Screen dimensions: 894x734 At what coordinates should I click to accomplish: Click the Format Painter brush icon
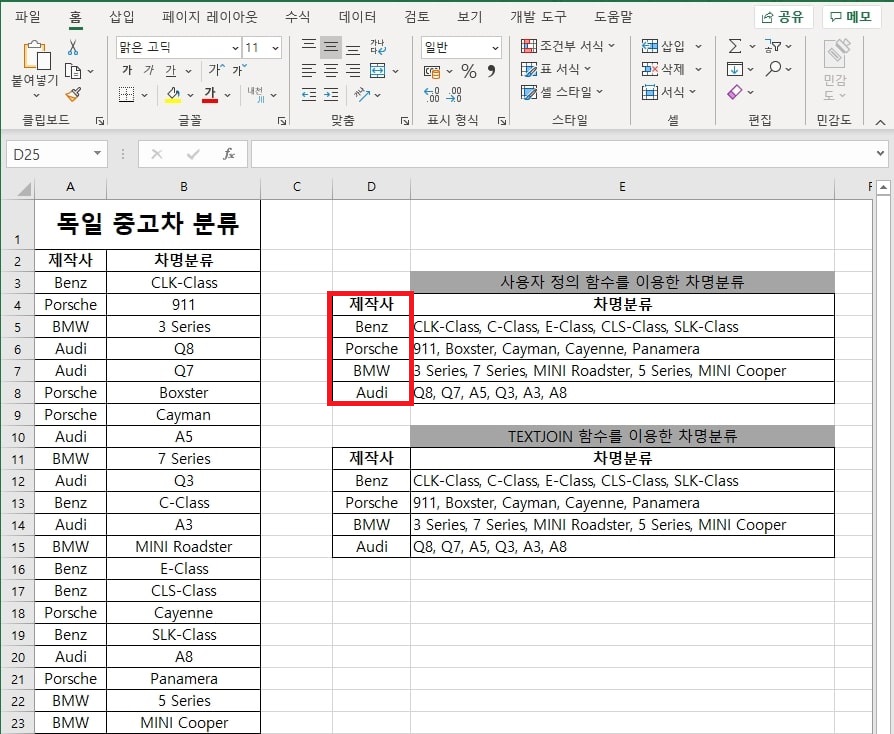[73, 95]
